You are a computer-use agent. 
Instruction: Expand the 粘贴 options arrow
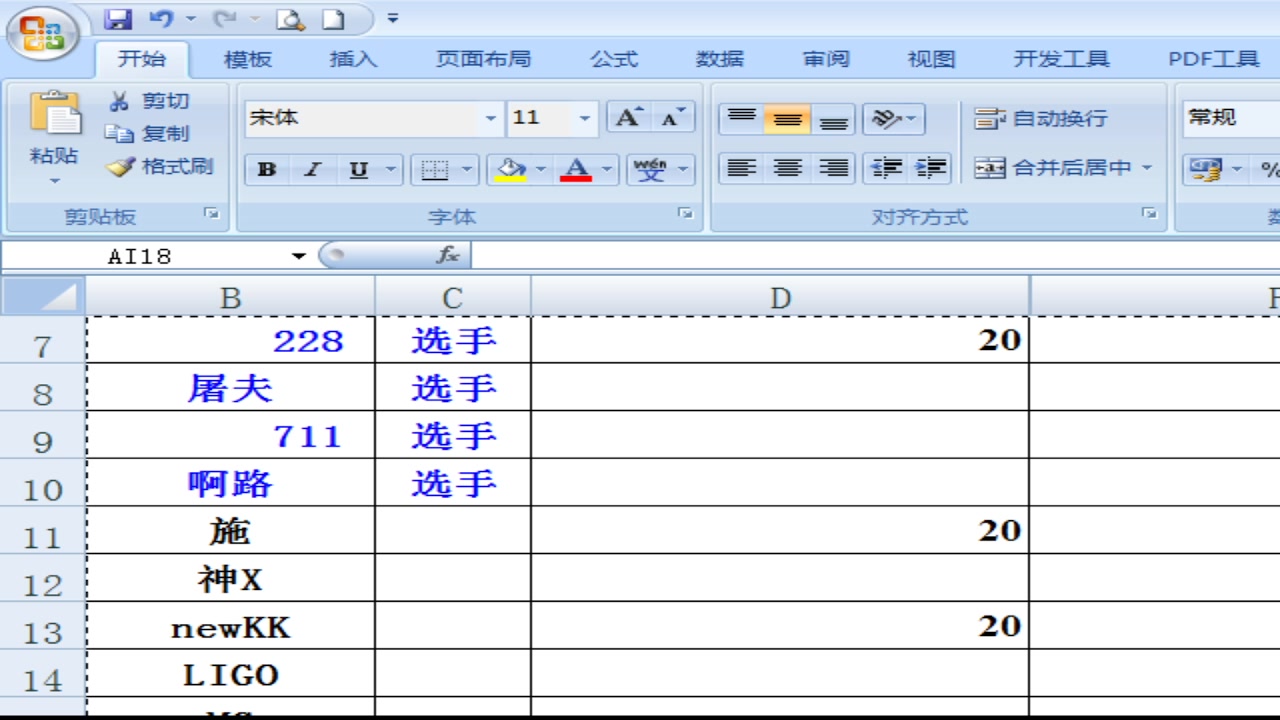[55, 181]
